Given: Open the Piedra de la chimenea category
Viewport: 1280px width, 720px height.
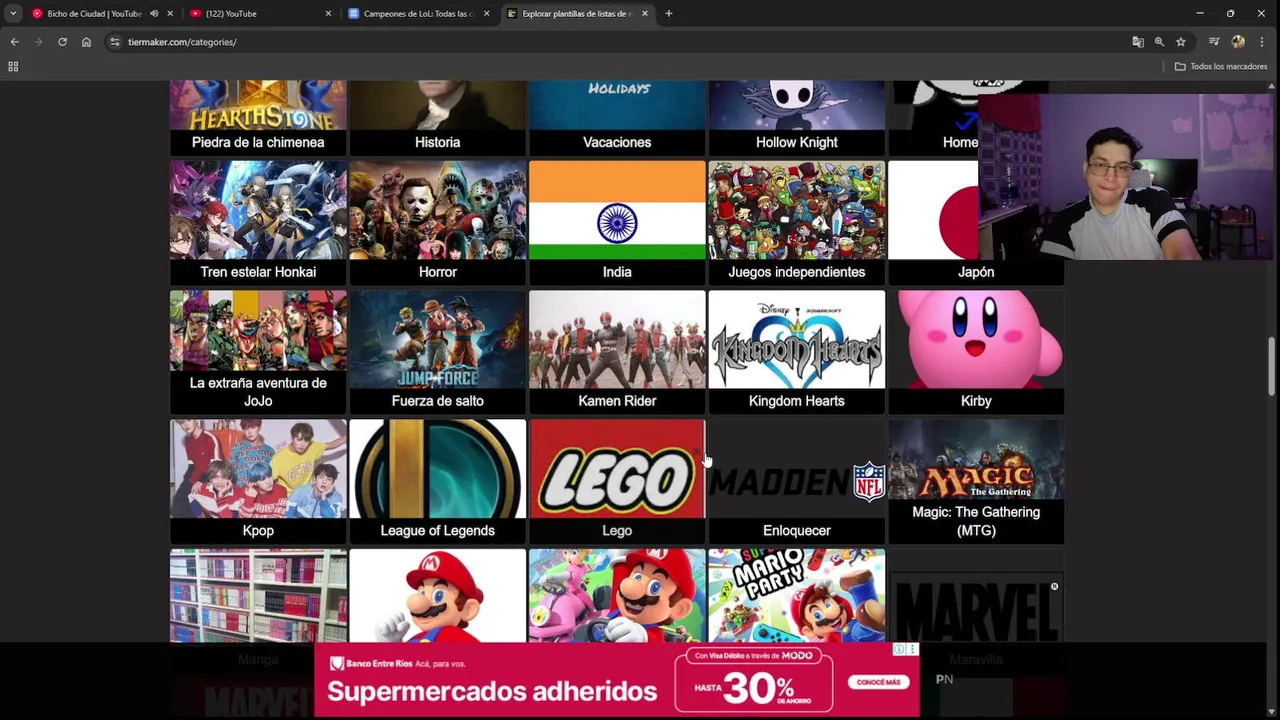Looking at the screenshot, I should click(x=258, y=117).
